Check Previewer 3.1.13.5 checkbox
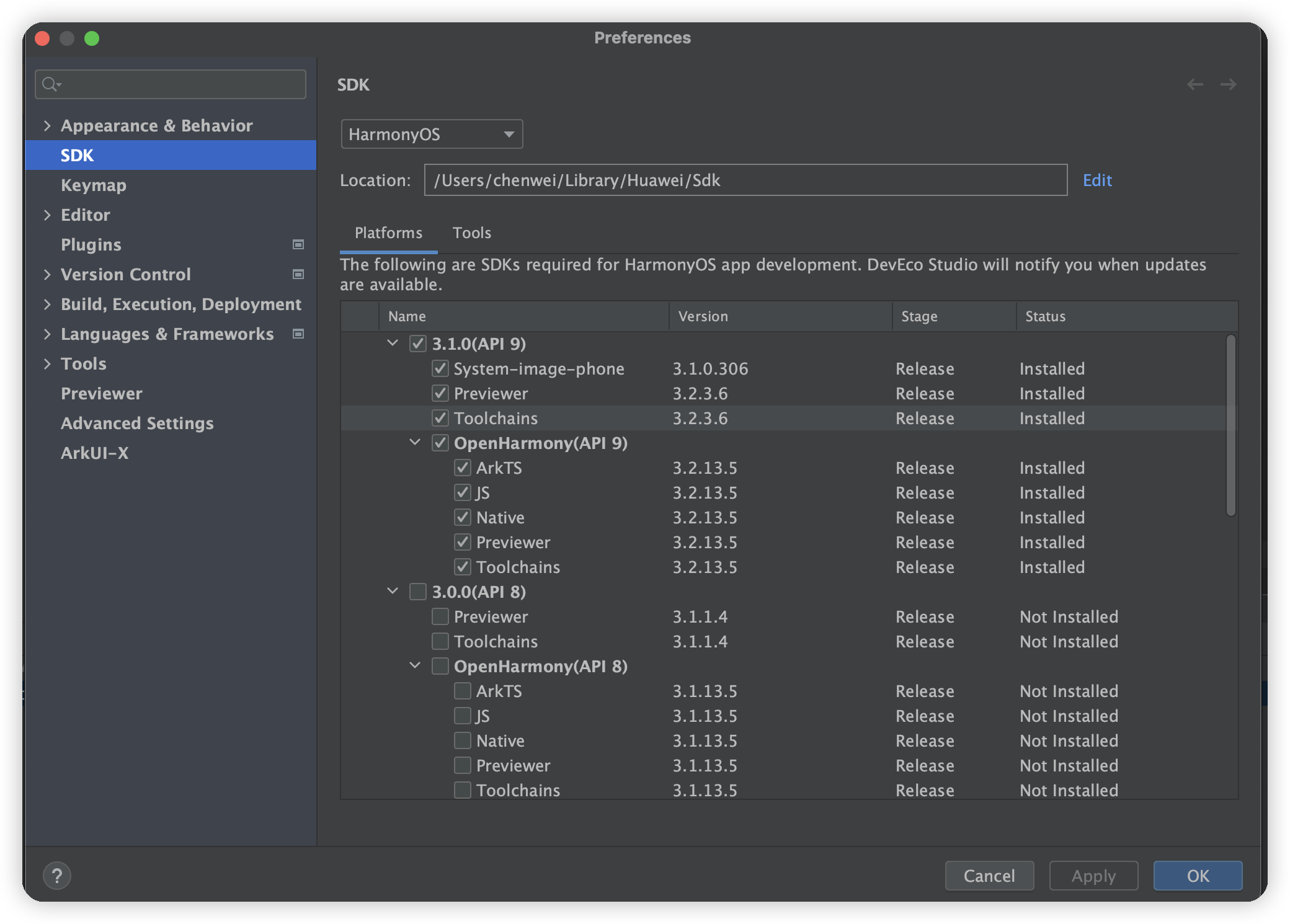 pyautogui.click(x=462, y=765)
